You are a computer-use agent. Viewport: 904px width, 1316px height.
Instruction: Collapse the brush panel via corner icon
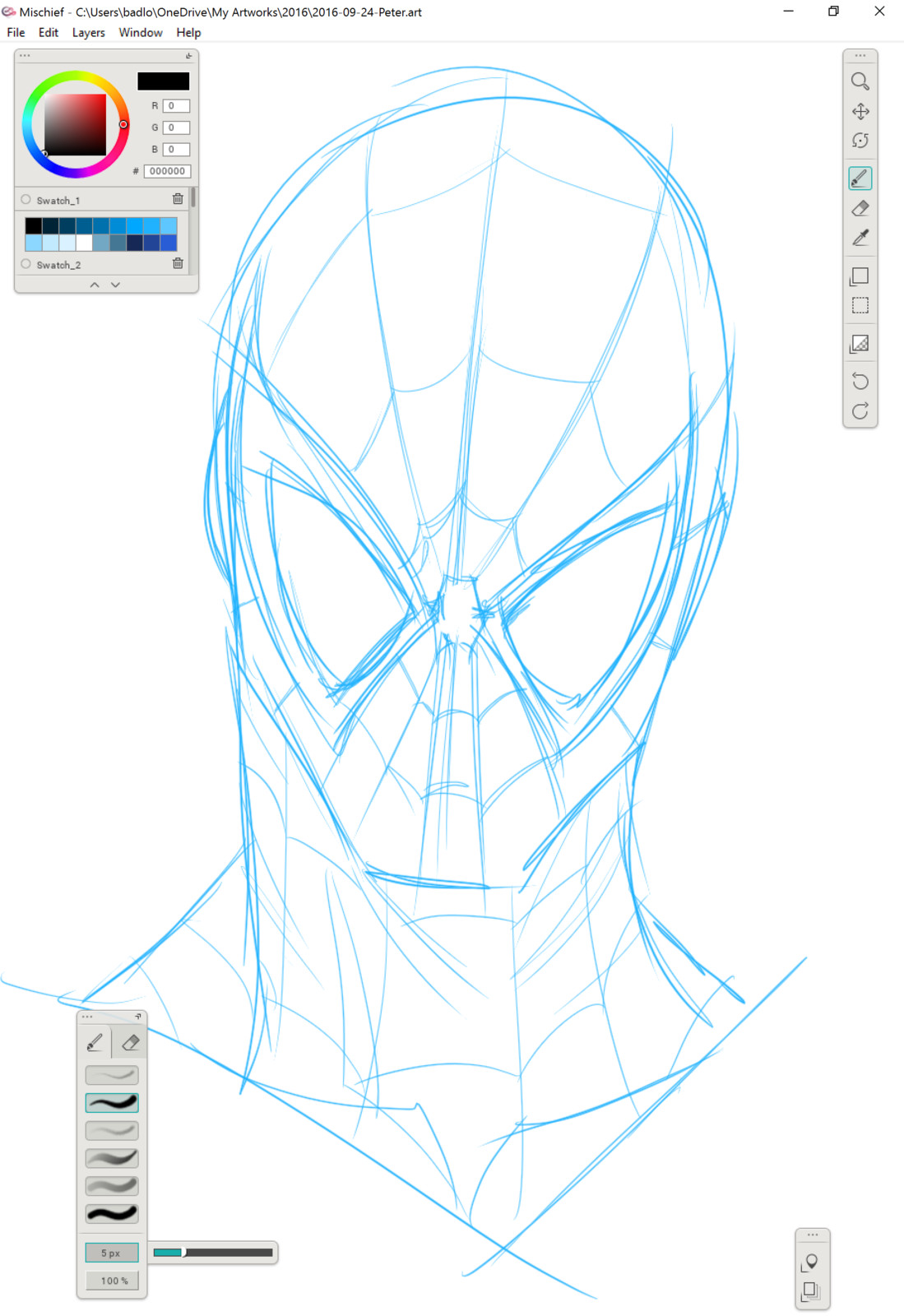coord(138,1017)
